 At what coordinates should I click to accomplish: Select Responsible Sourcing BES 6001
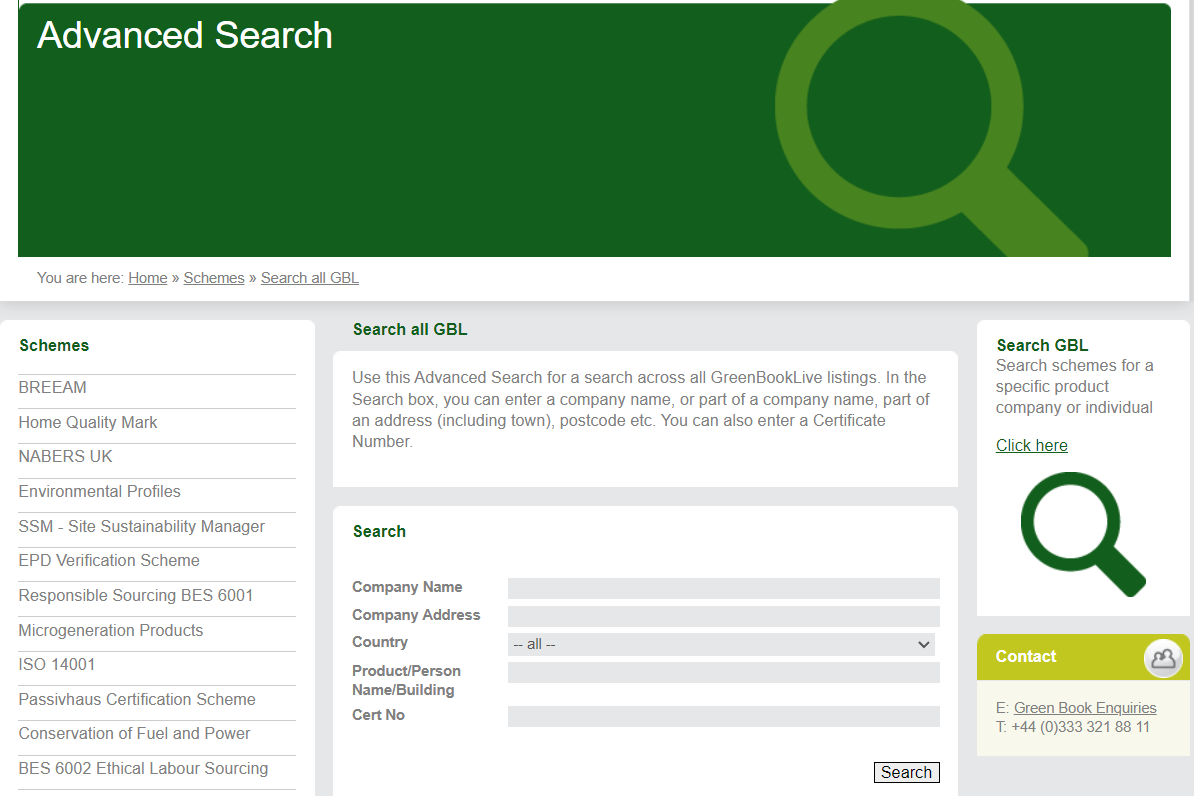click(136, 596)
